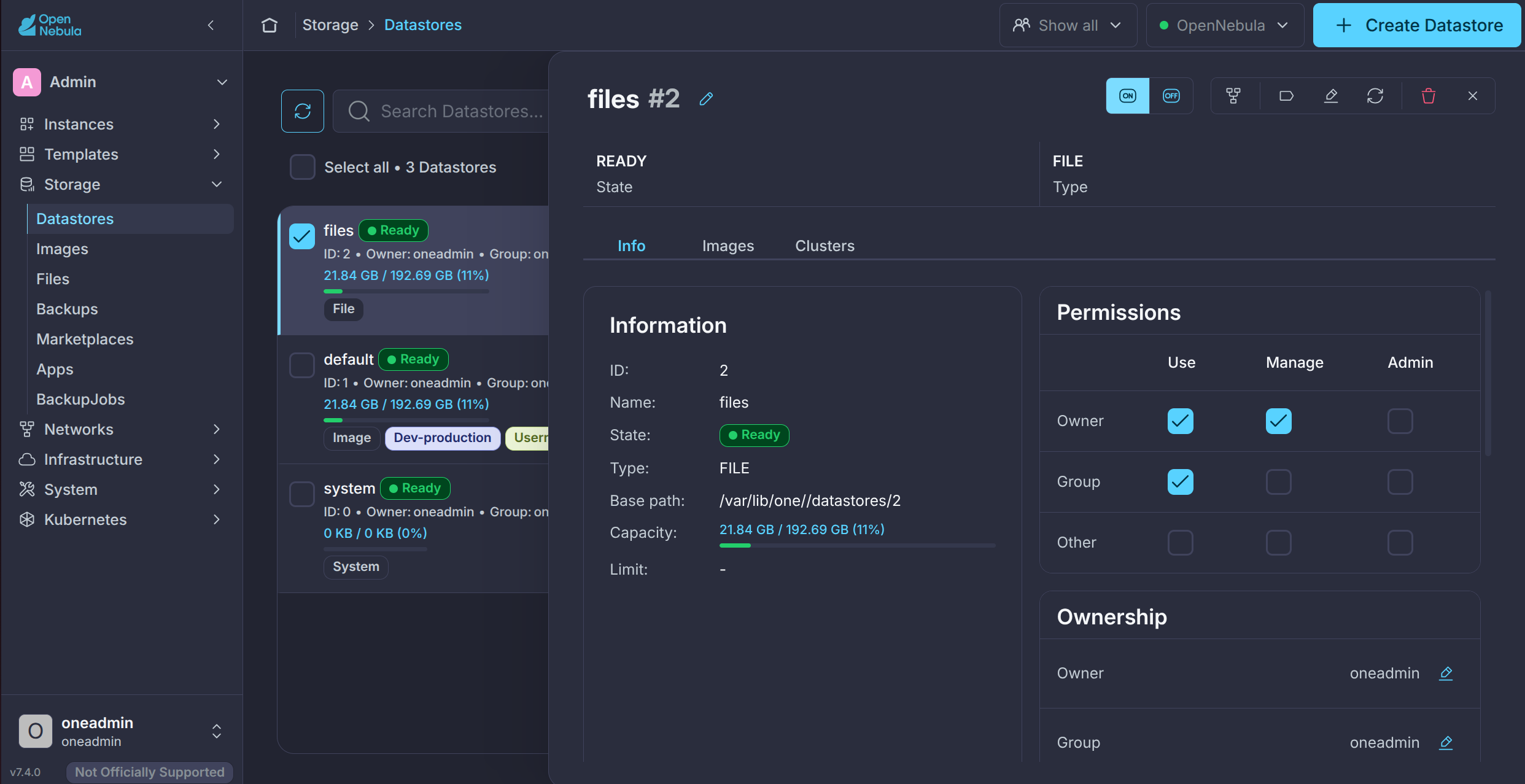Close the files #2 detail panel

click(x=1473, y=96)
